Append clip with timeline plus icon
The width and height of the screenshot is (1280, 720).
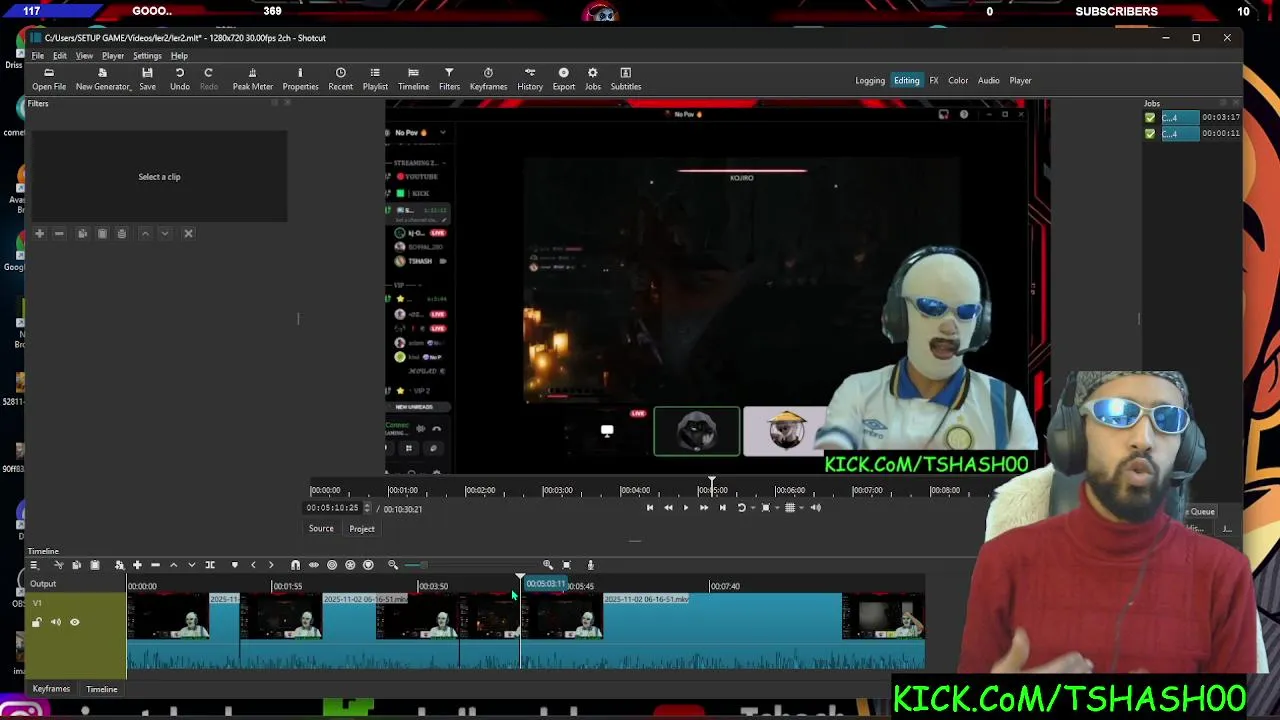137,565
